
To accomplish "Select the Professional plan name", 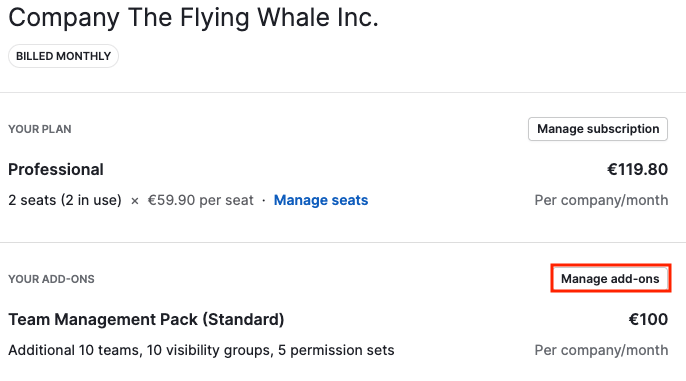I will tap(56, 169).
